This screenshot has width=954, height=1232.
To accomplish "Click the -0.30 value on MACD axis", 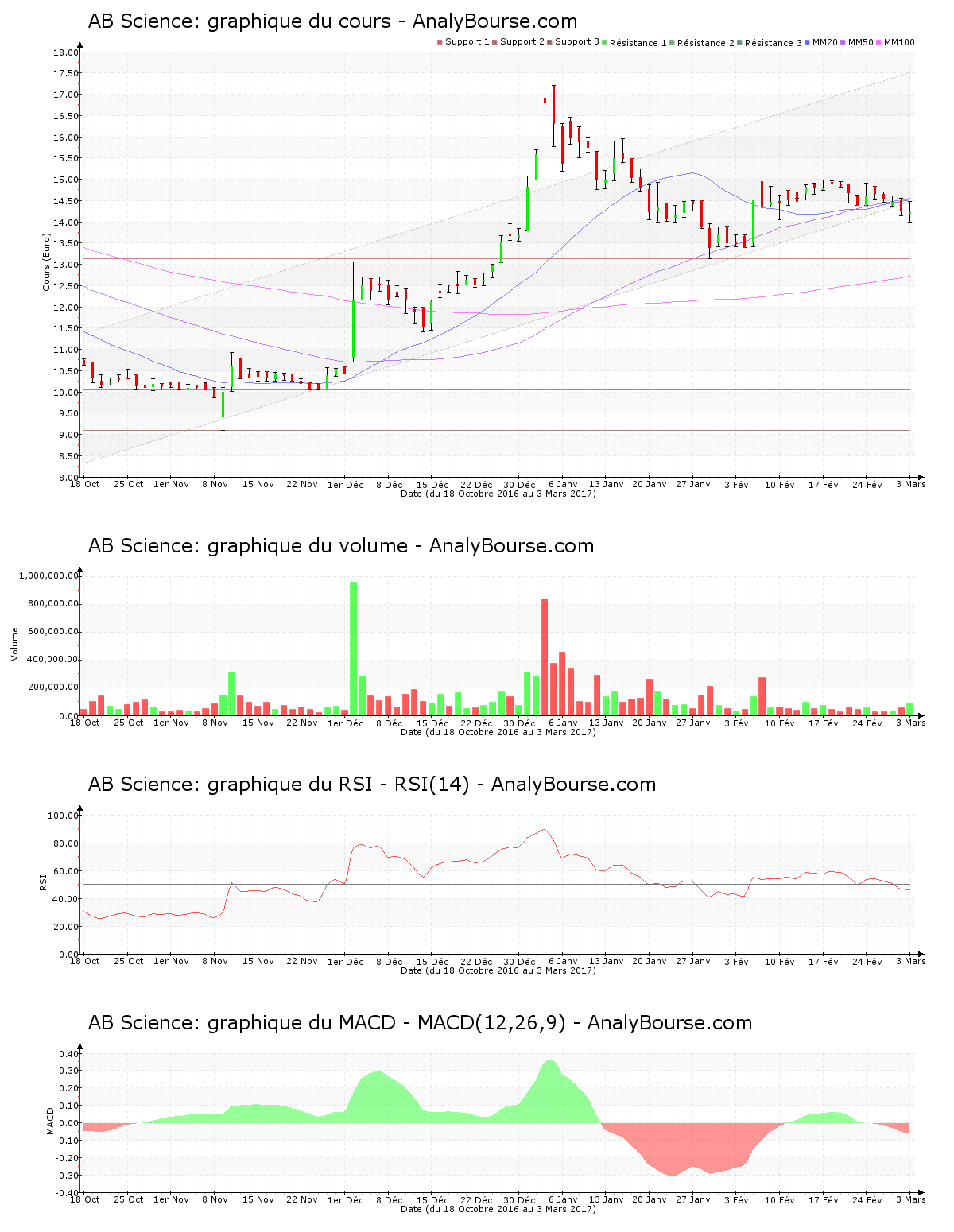I will (x=67, y=1176).
